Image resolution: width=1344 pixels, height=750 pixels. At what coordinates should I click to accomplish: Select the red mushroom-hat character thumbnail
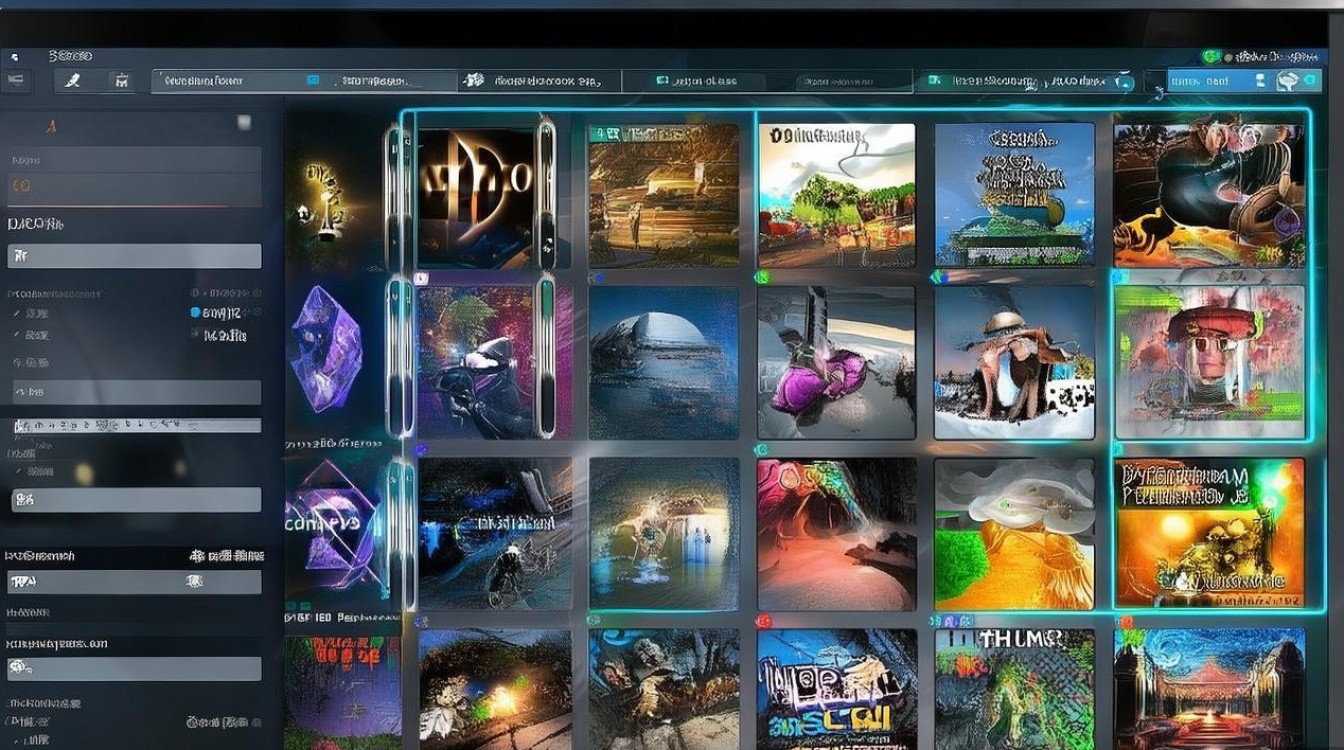pos(1209,362)
